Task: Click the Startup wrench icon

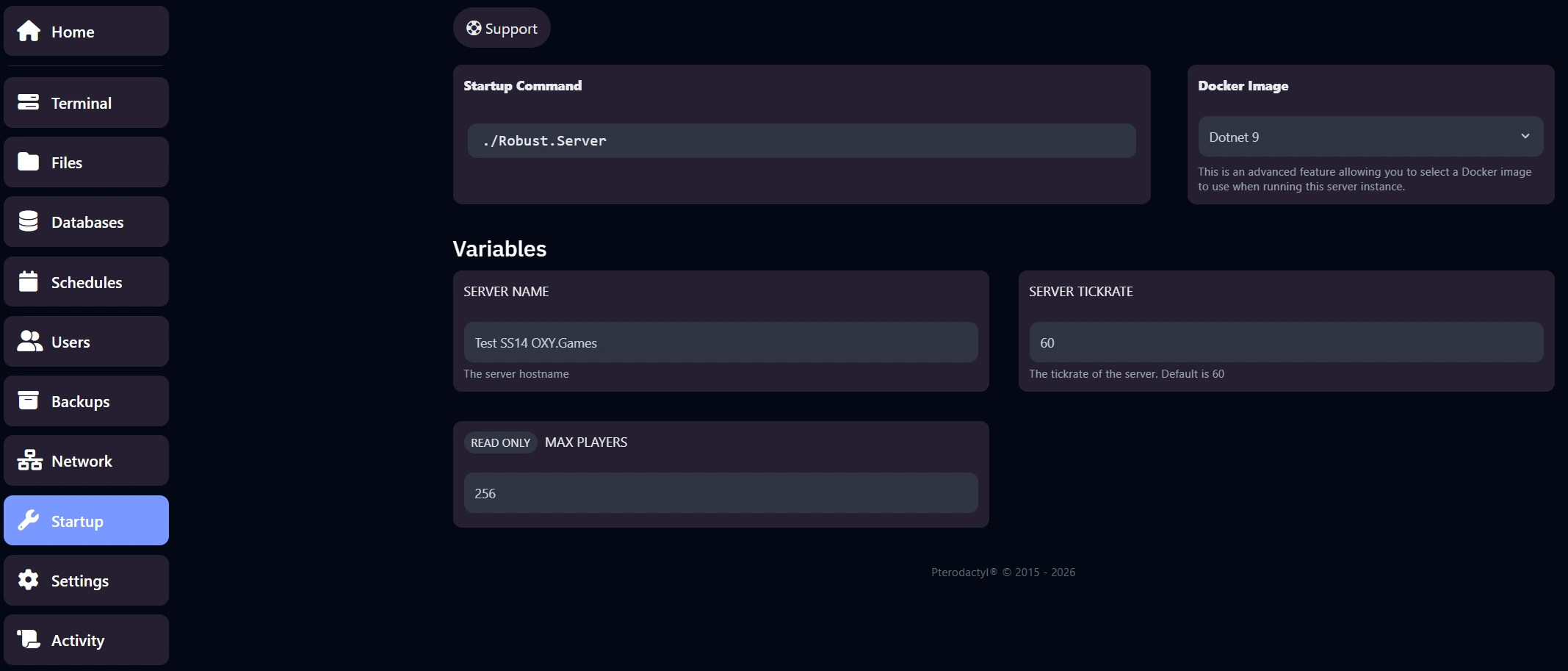Action: (29, 520)
